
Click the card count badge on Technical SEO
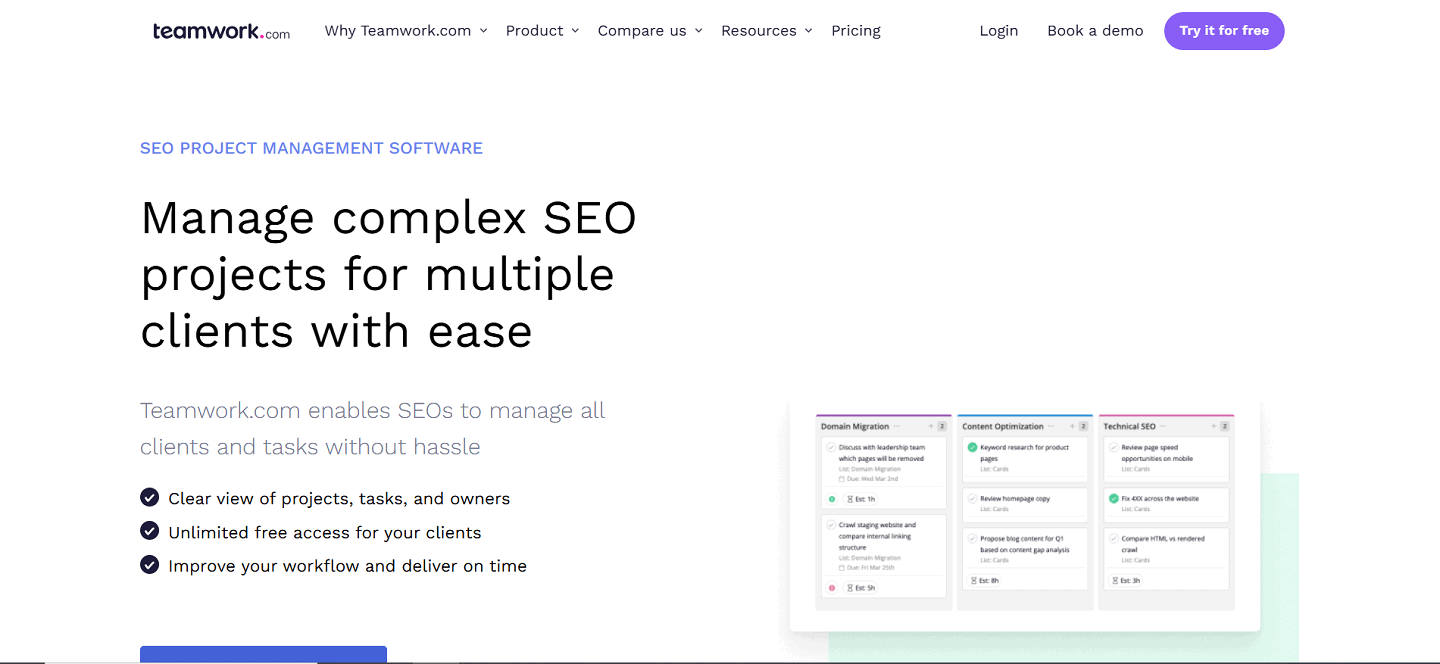tap(1224, 425)
